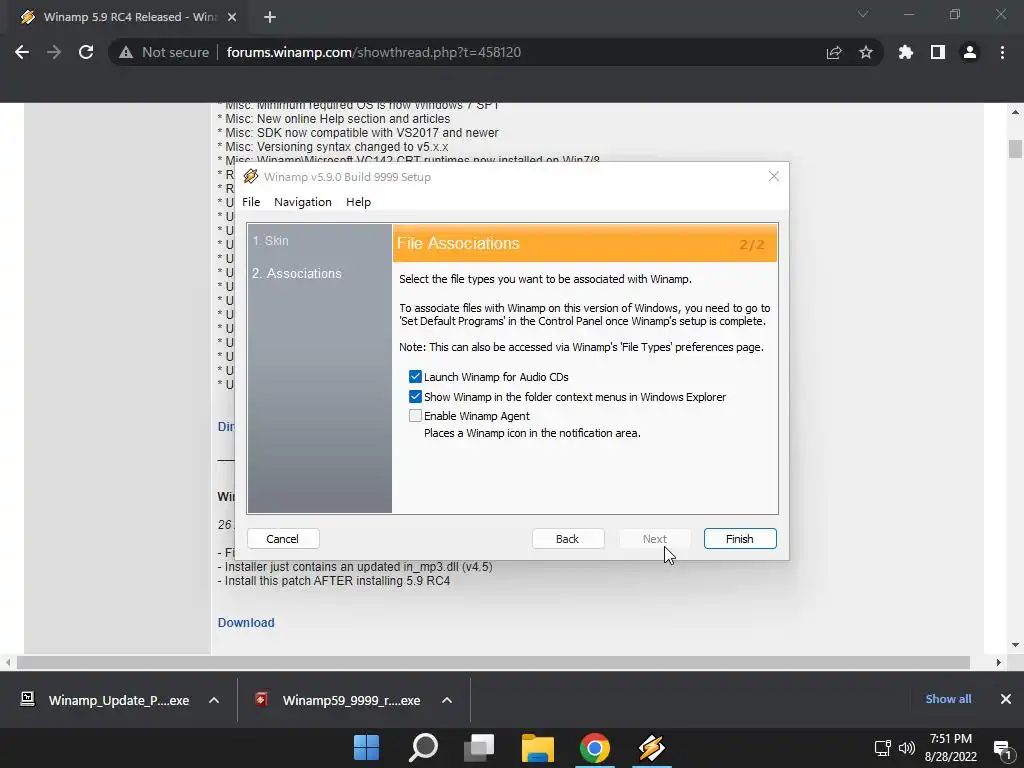Viewport: 1024px width, 768px height.
Task: Click the text 'Misc: New online Help section and articles'
Action: 338,119
